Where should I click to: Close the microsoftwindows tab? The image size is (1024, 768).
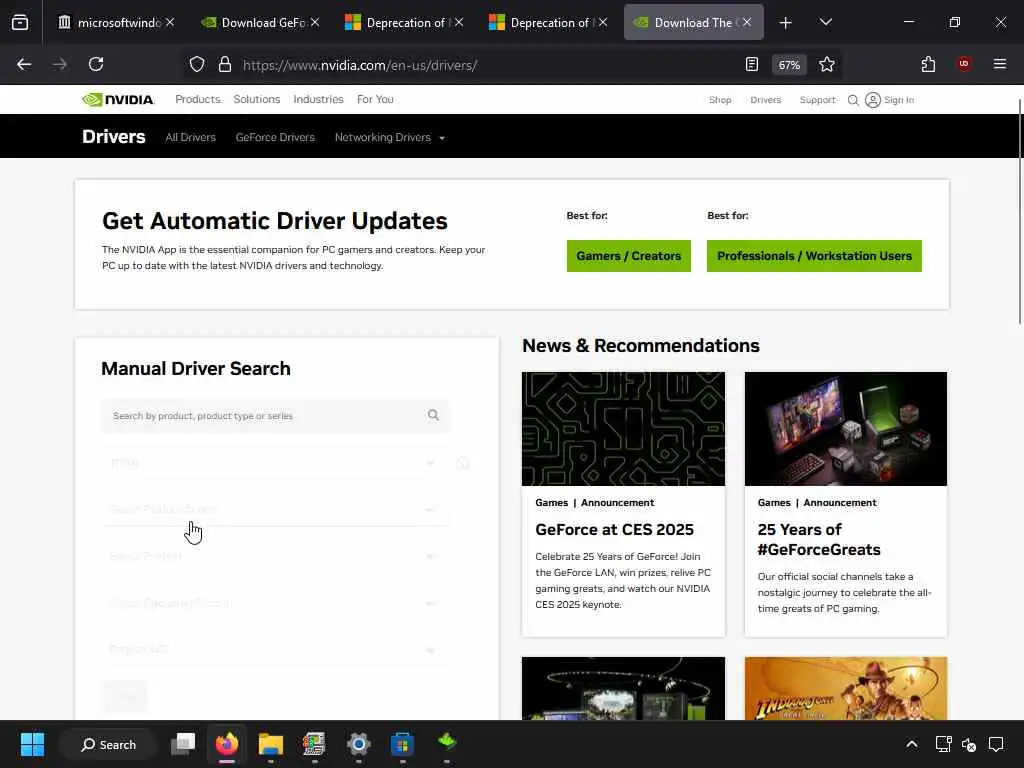click(170, 22)
